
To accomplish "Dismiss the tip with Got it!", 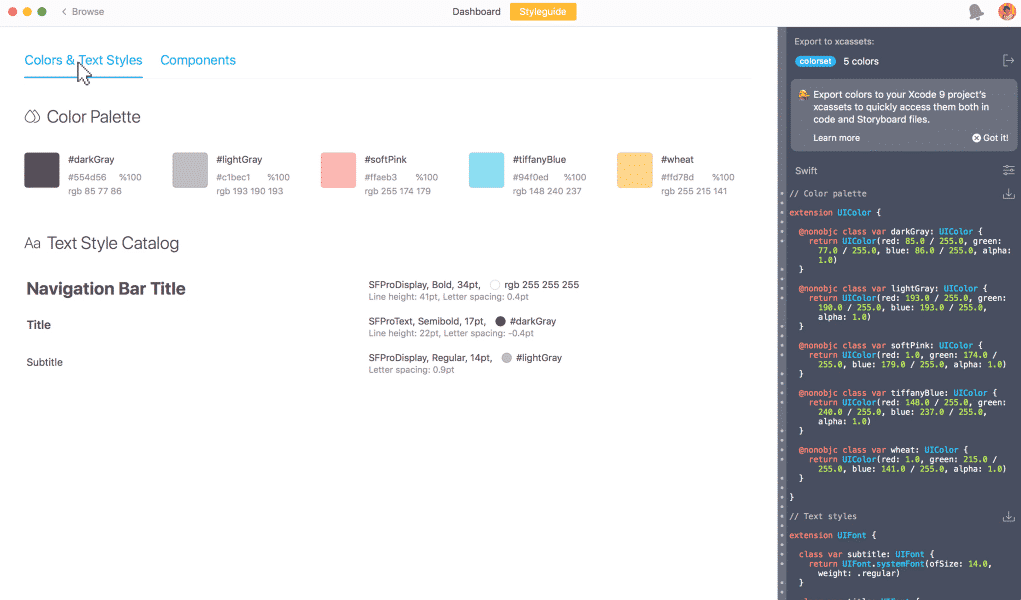I will 990,138.
